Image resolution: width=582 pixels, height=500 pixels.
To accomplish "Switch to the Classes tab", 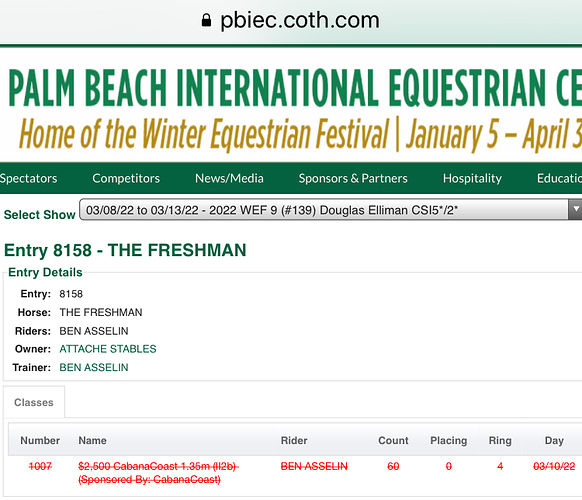I will click(x=34, y=402).
